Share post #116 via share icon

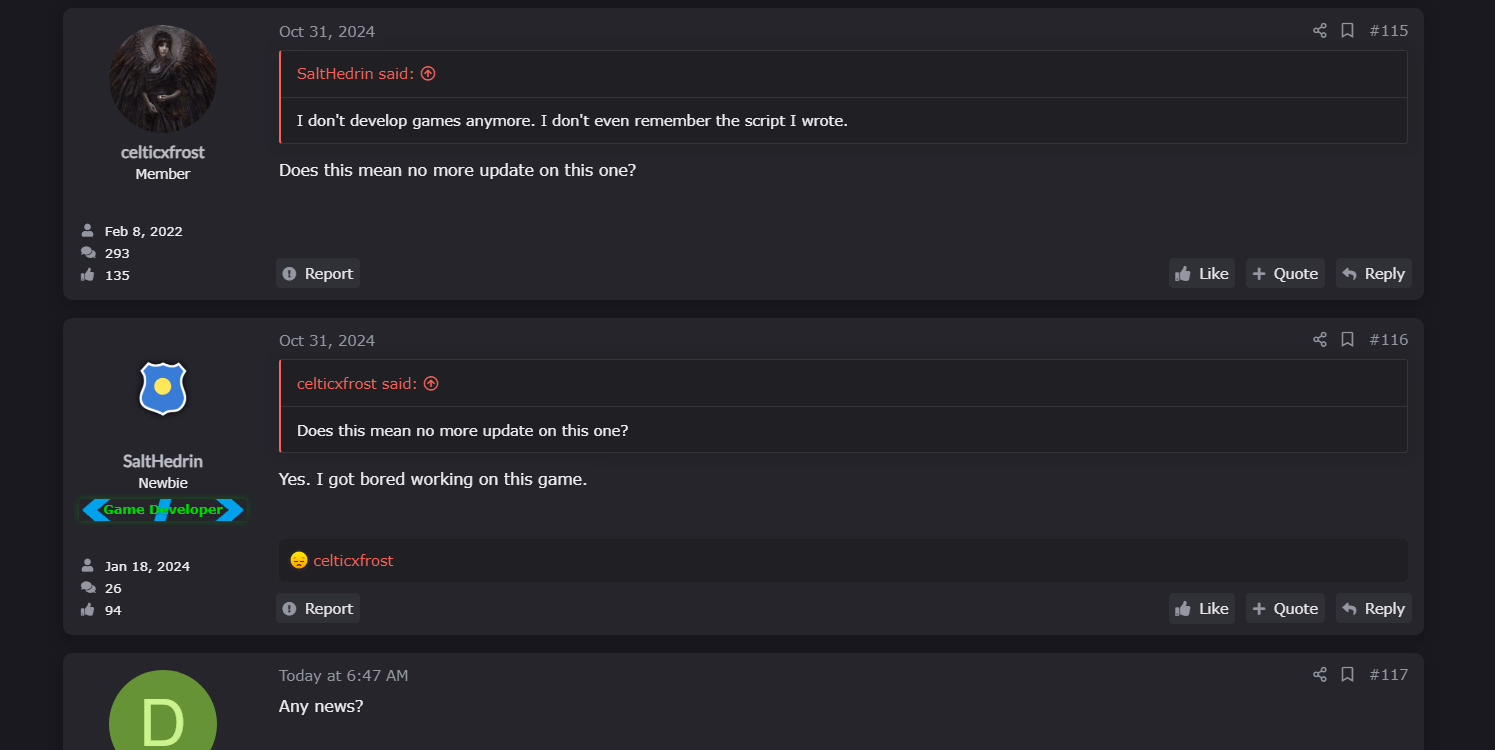[1320, 340]
